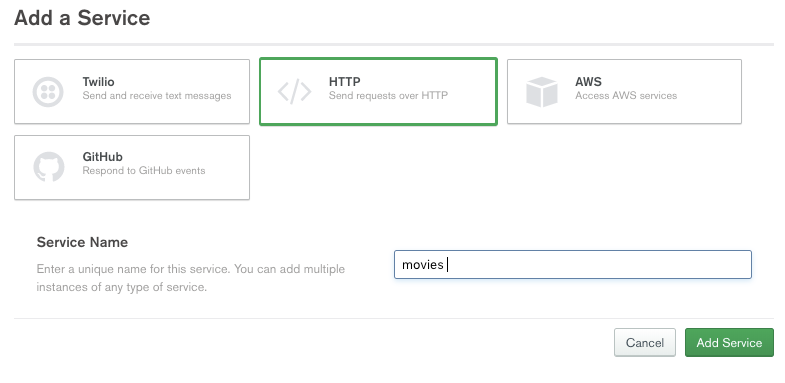Click "Respond to GitHub events" description
Viewport: 785px width, 383px height.
[144, 171]
